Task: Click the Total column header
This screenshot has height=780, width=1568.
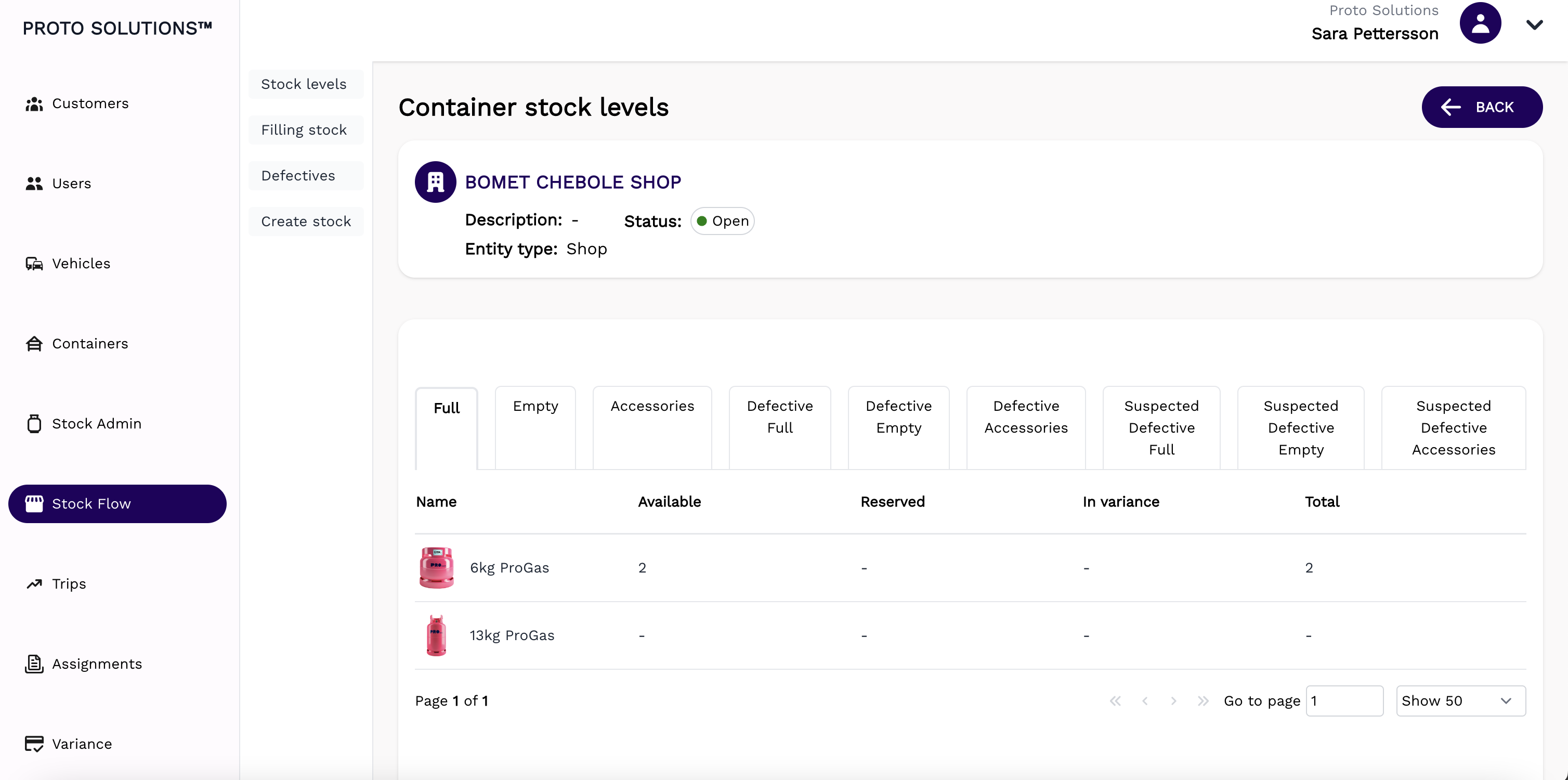Action: [x=1322, y=502]
